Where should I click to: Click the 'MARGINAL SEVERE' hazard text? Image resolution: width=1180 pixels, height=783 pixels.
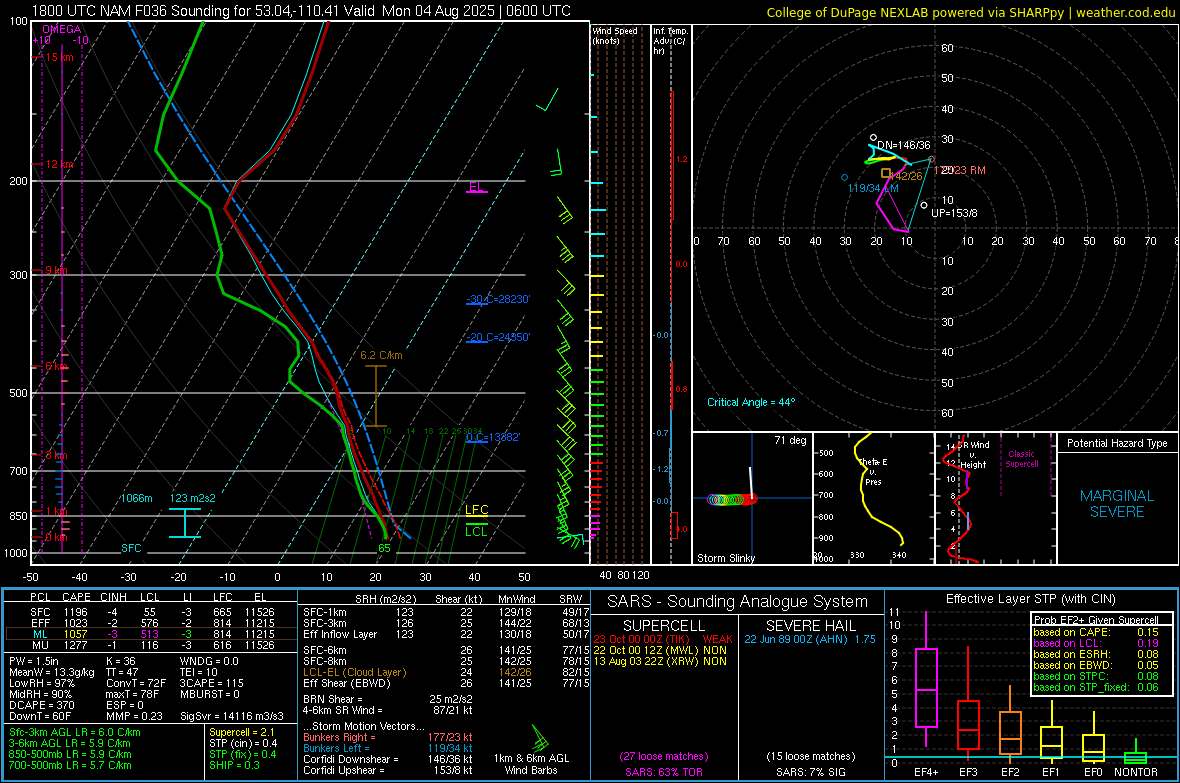[1117, 504]
